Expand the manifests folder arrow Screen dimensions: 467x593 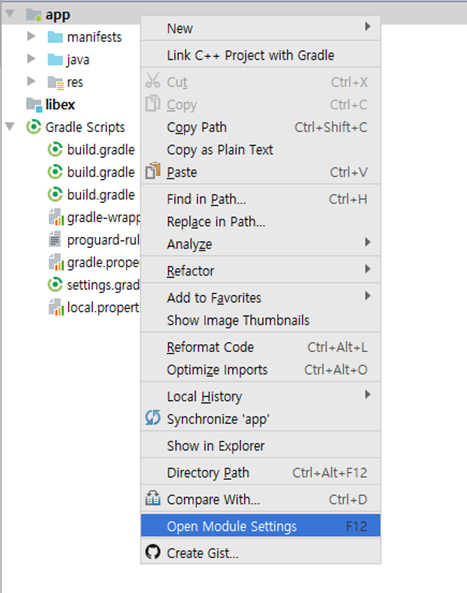[31, 36]
